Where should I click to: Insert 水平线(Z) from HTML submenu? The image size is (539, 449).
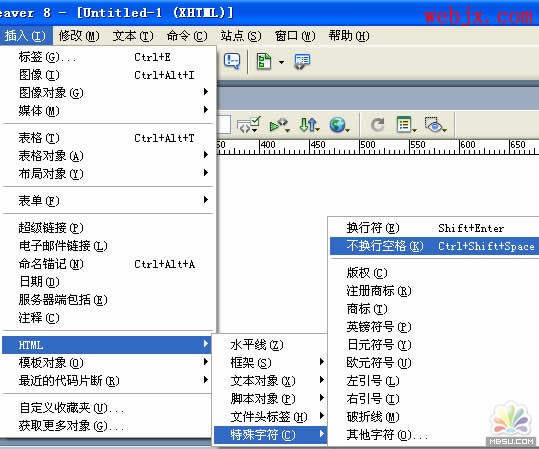point(270,345)
